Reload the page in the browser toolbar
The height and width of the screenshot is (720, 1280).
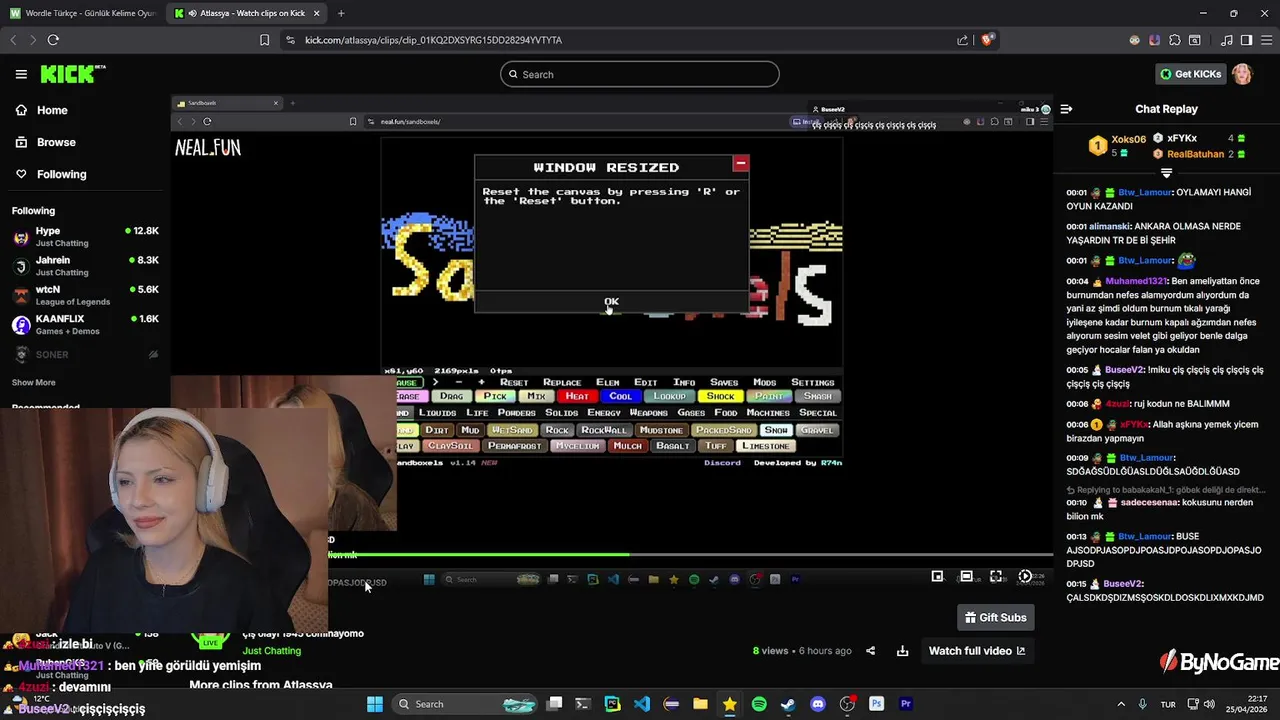53,40
